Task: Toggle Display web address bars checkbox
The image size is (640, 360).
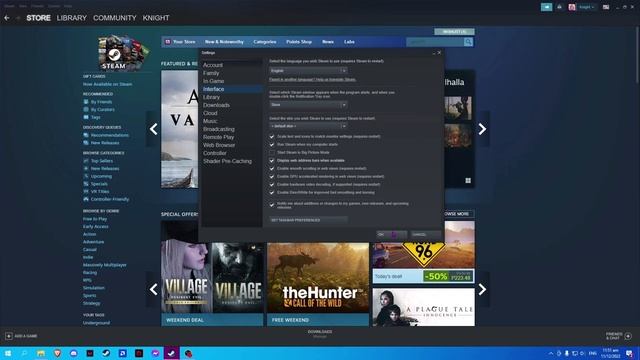Action: (x=272, y=160)
